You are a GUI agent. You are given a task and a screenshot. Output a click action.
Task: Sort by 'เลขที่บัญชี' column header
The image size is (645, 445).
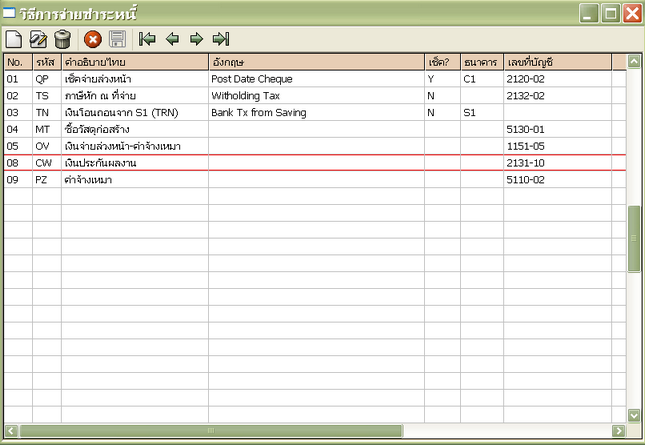(557, 62)
